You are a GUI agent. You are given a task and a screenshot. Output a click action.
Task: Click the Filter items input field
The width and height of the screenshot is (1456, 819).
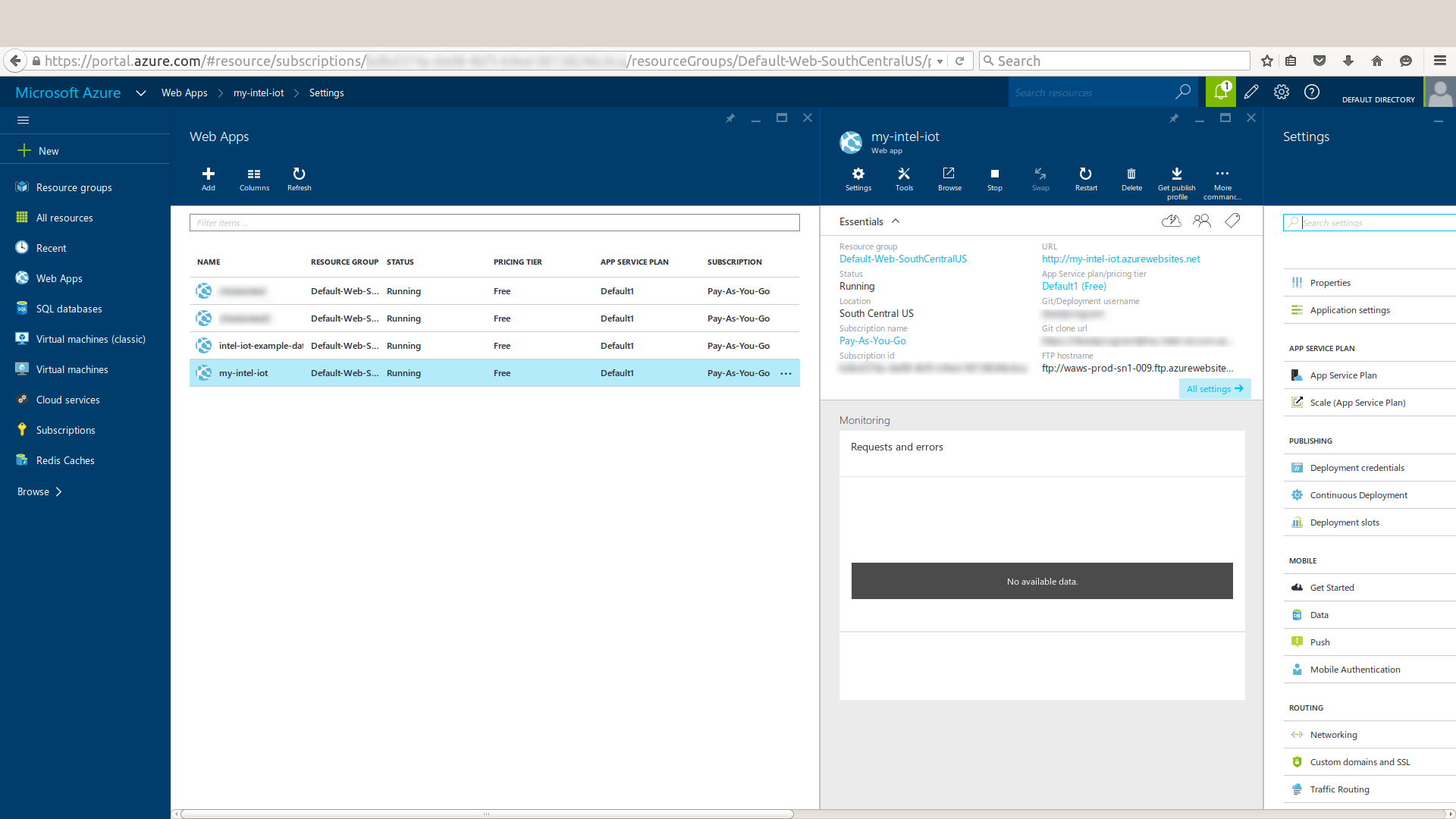[494, 223]
